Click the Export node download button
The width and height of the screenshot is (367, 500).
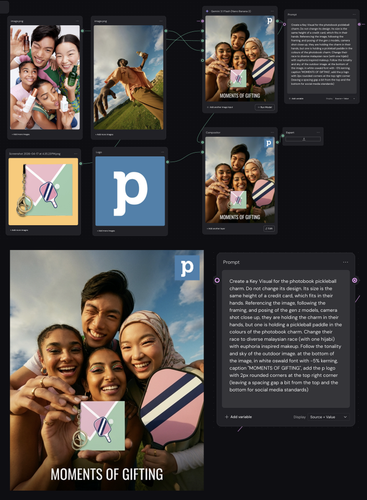pos(303,139)
